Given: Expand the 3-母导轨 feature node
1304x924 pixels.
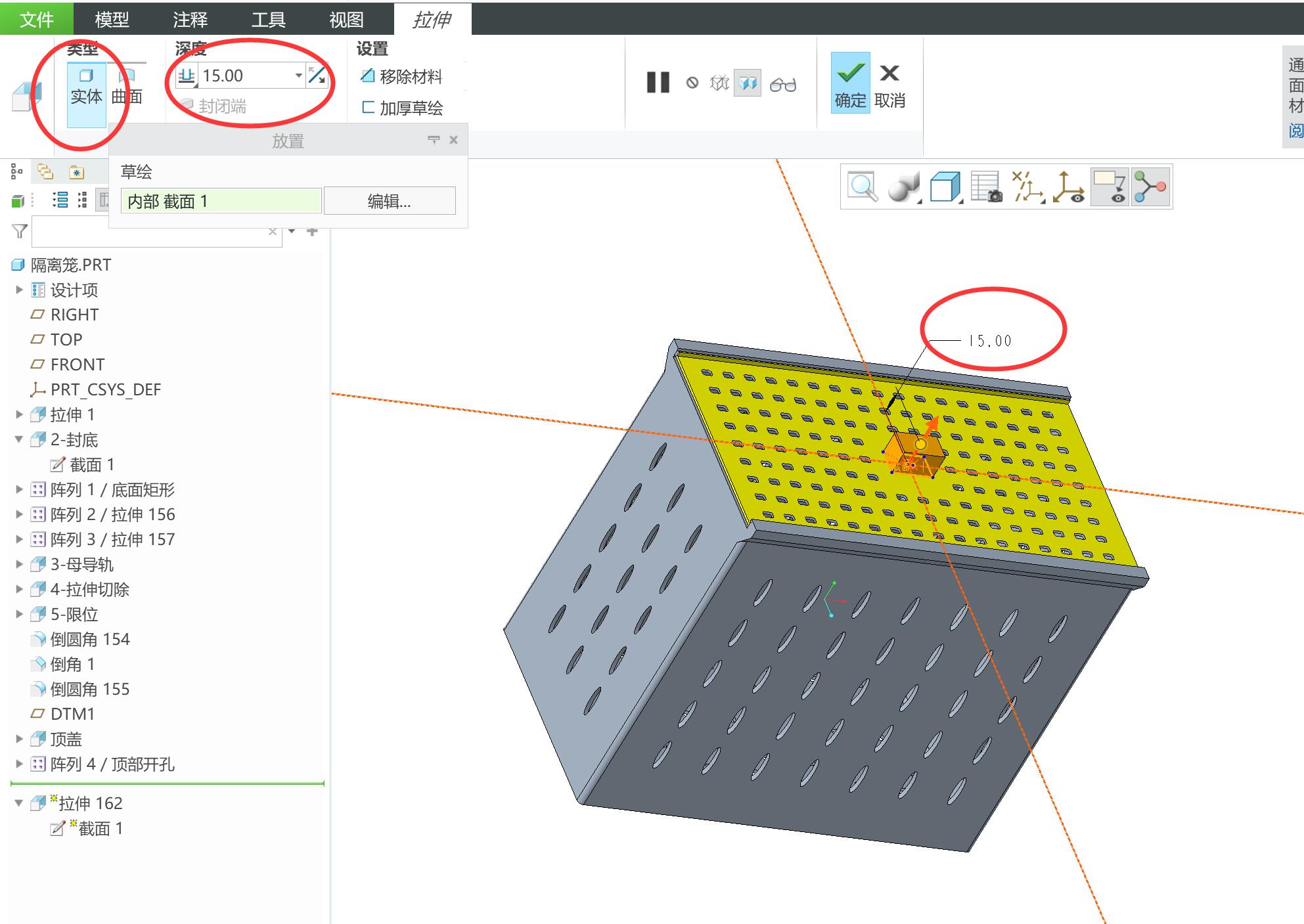Looking at the screenshot, I should pos(19,564).
